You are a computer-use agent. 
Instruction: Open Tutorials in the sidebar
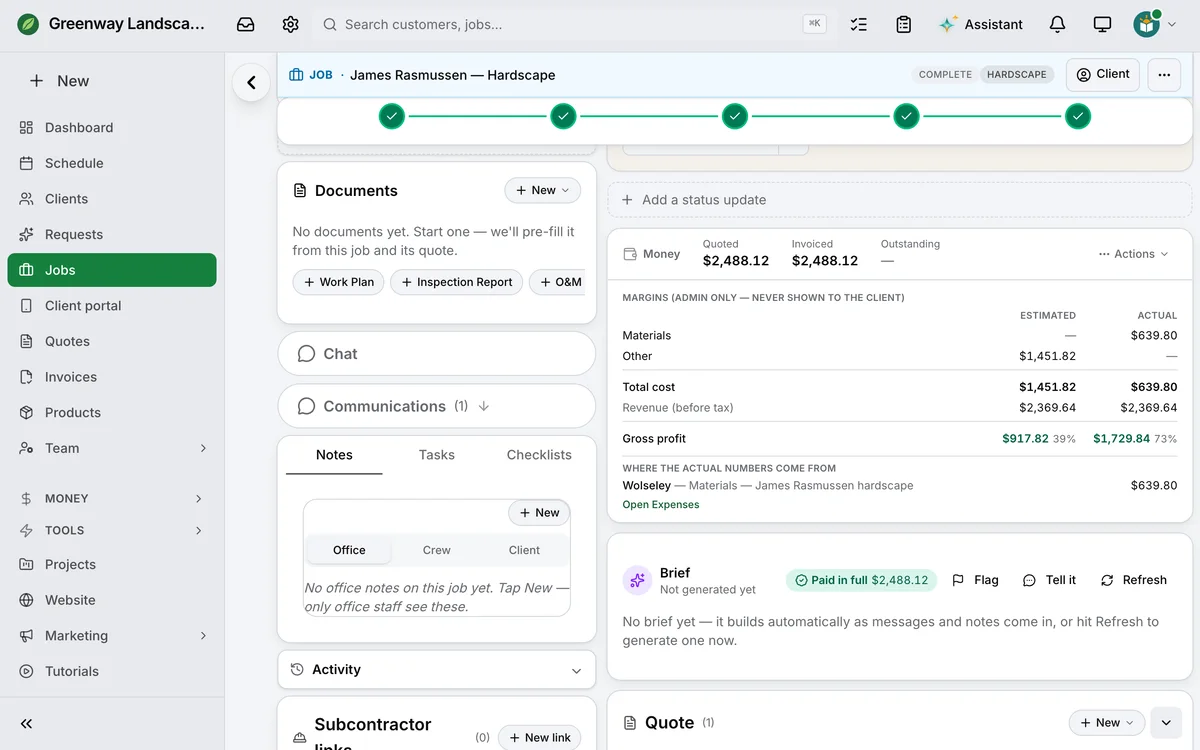(112, 672)
